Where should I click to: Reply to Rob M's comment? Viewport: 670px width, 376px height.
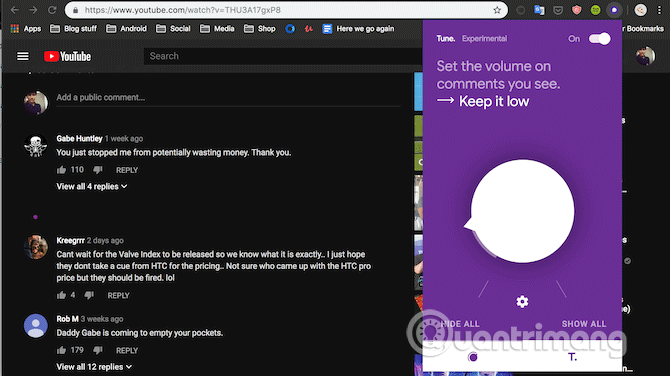[127, 350]
